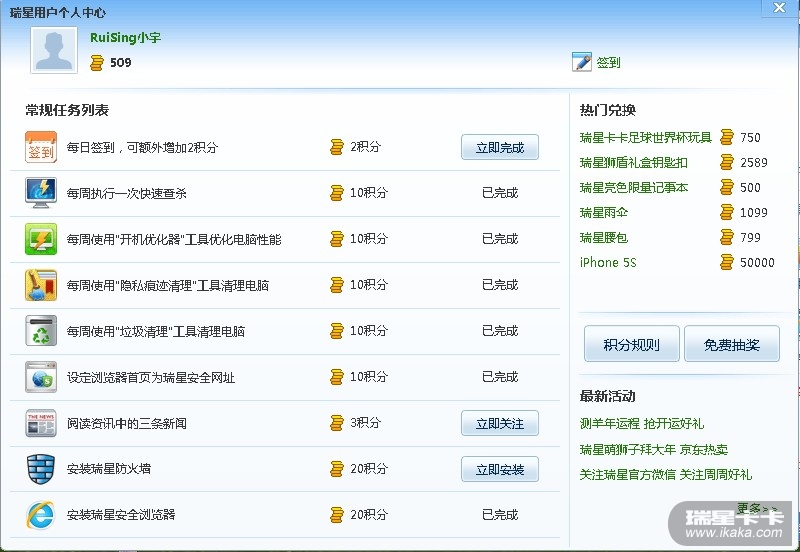The width and height of the screenshot is (800, 552).
Task: Click coin icon in 瑞星安全浏览器 row
Action: [337, 515]
